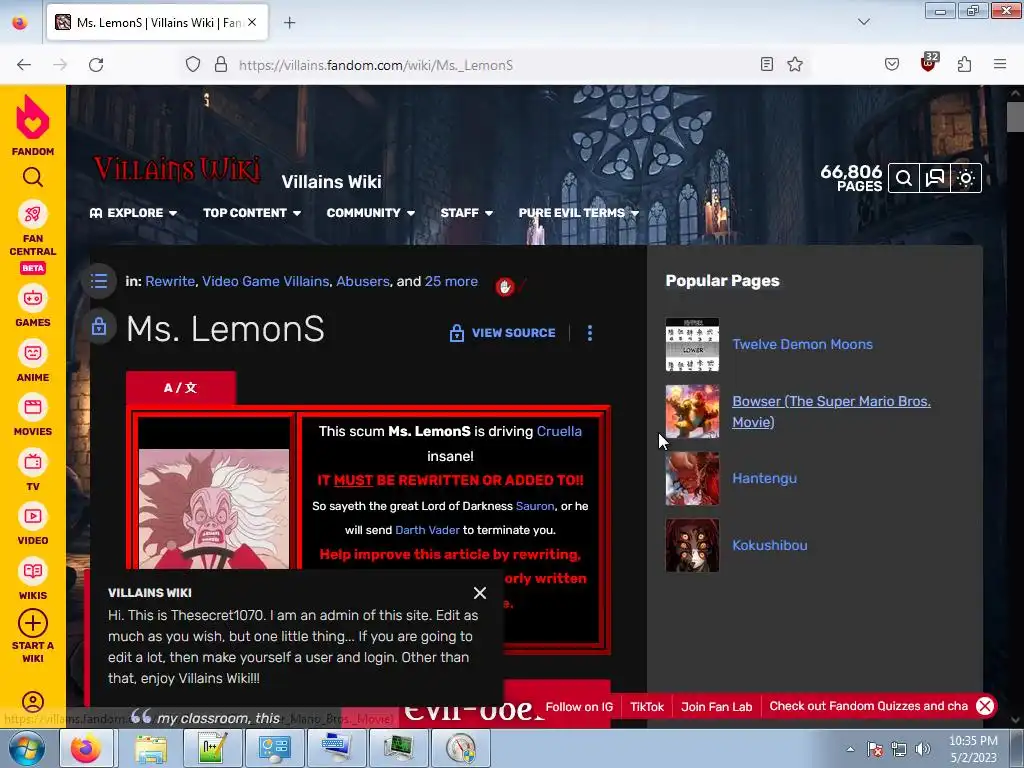Open the uBlock extension icon
This screenshot has width=1024, height=768.
click(929, 63)
